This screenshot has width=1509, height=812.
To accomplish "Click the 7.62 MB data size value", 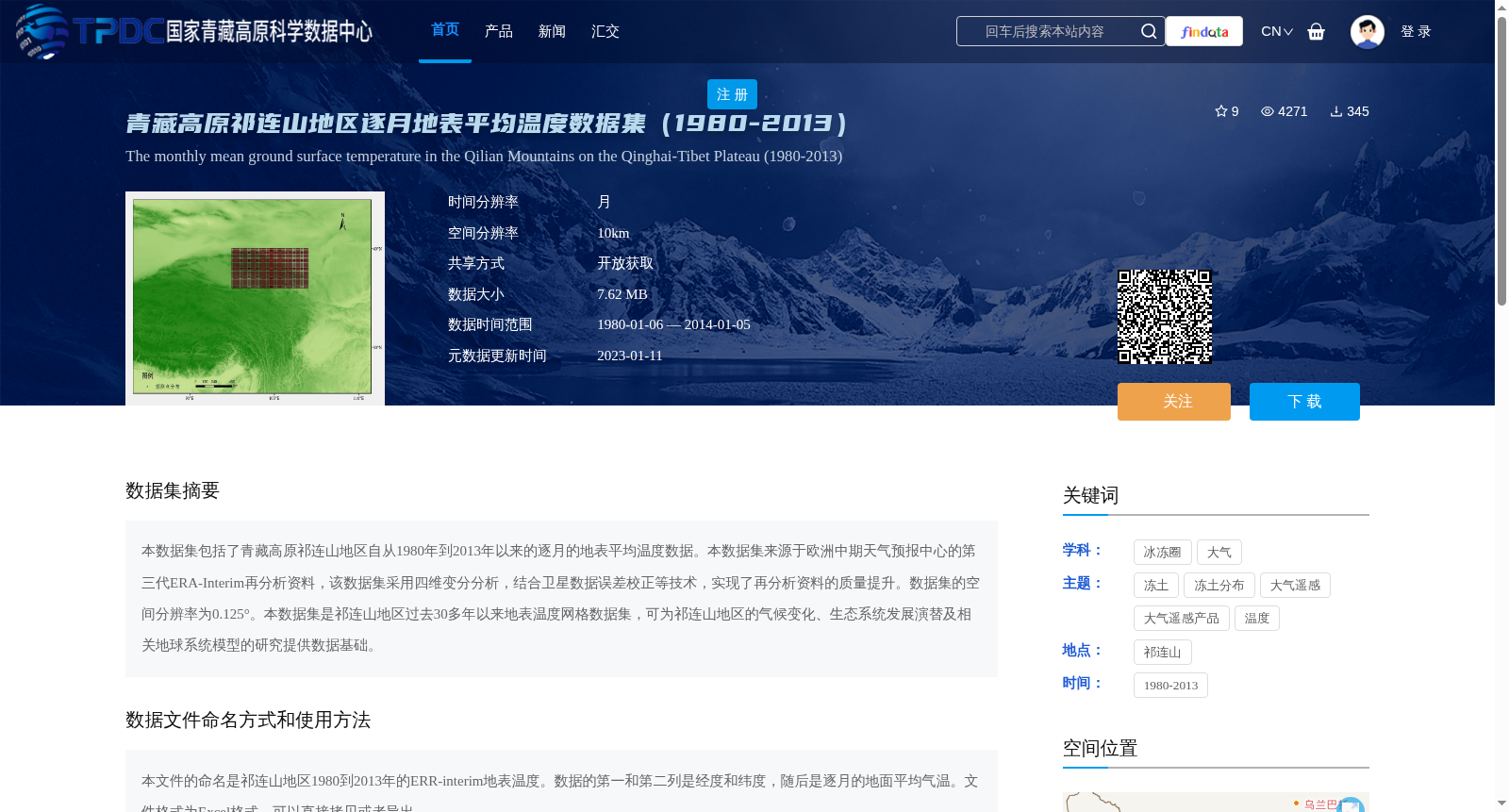I will pos(622,294).
